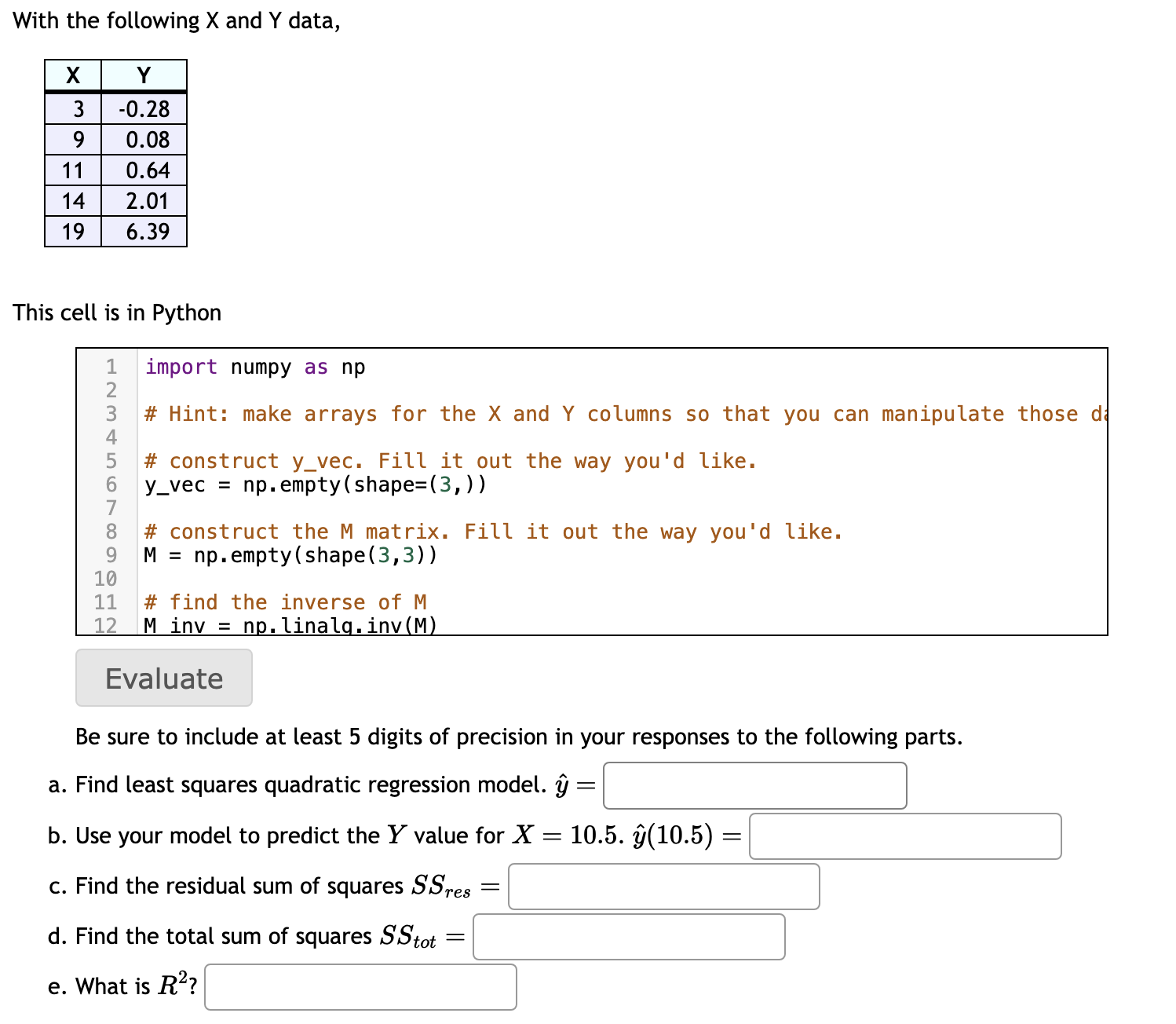Select the table cell with value 0.08
This screenshot has width=1176, height=1024.
click(x=144, y=140)
